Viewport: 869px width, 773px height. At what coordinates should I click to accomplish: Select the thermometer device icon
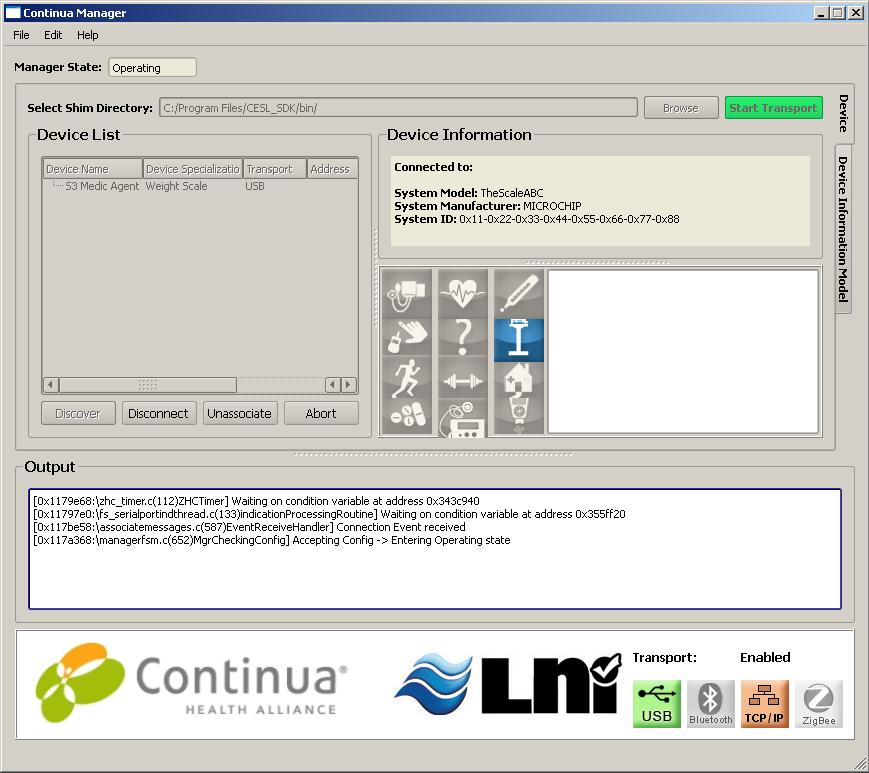tap(519, 294)
